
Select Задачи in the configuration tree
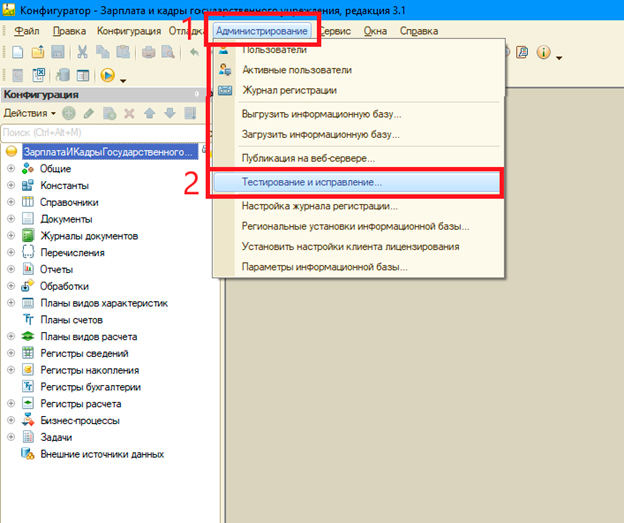56,437
